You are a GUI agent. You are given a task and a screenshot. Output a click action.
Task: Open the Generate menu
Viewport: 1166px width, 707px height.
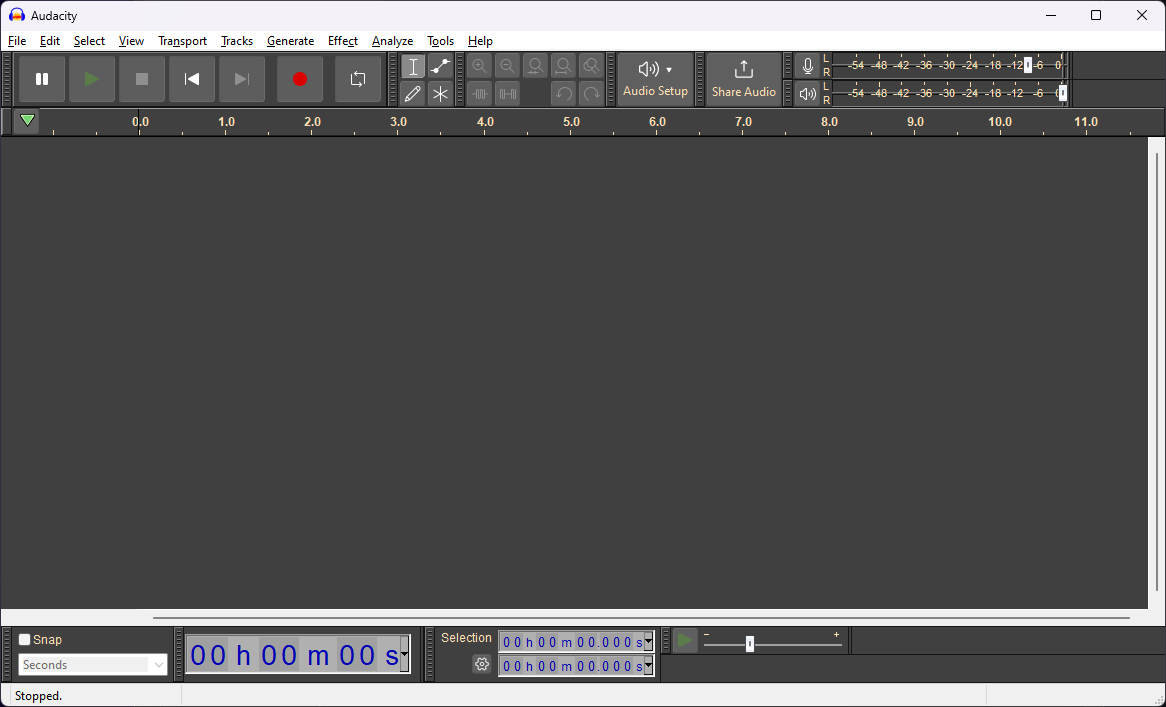291,41
